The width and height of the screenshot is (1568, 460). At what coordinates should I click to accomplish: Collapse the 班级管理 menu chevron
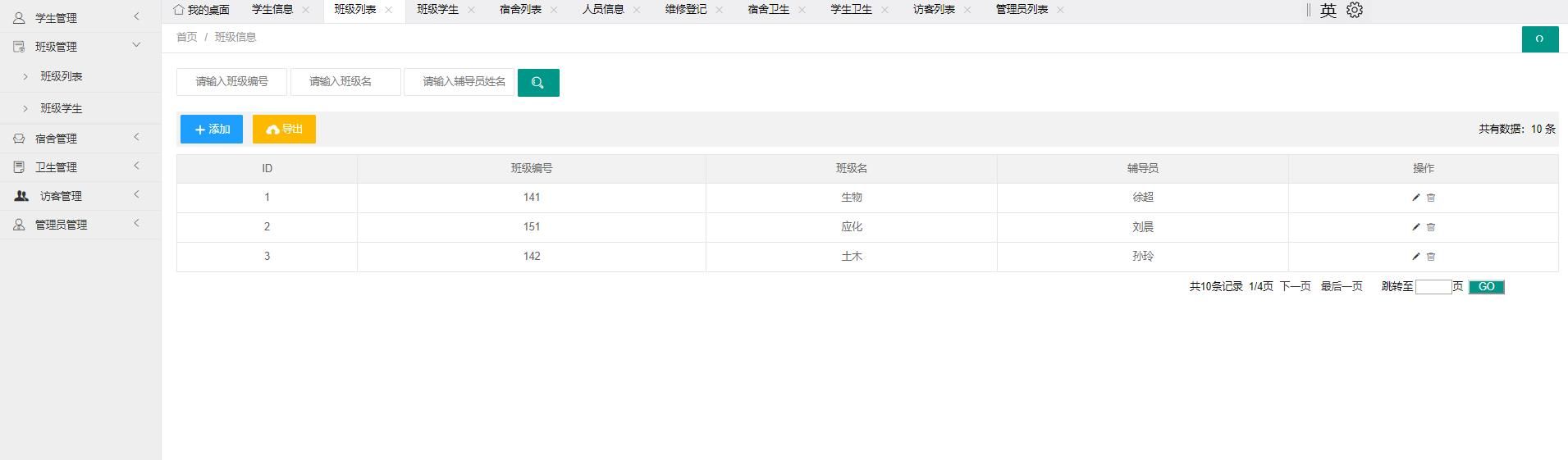[x=136, y=45]
